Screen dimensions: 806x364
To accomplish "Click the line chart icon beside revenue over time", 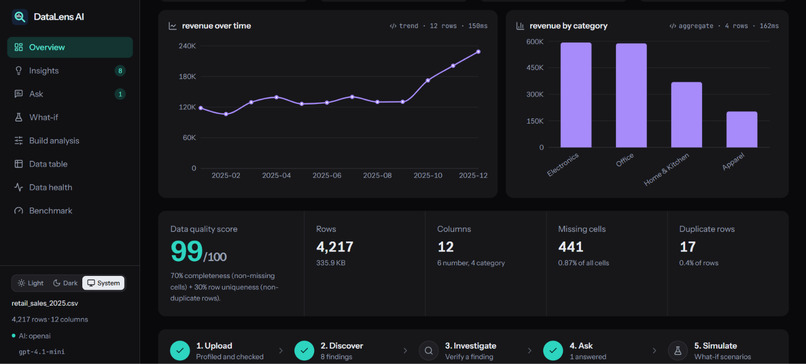I will click(173, 26).
